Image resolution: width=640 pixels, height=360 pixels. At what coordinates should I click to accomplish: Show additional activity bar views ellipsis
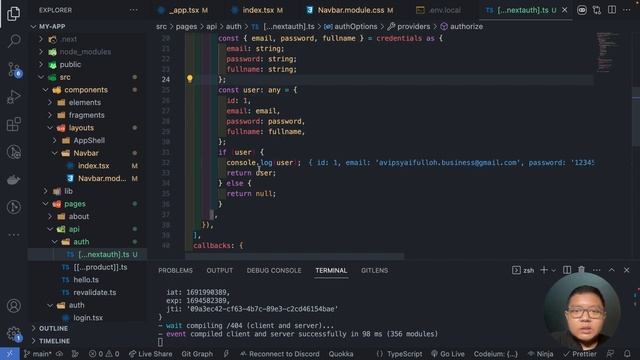[13, 235]
